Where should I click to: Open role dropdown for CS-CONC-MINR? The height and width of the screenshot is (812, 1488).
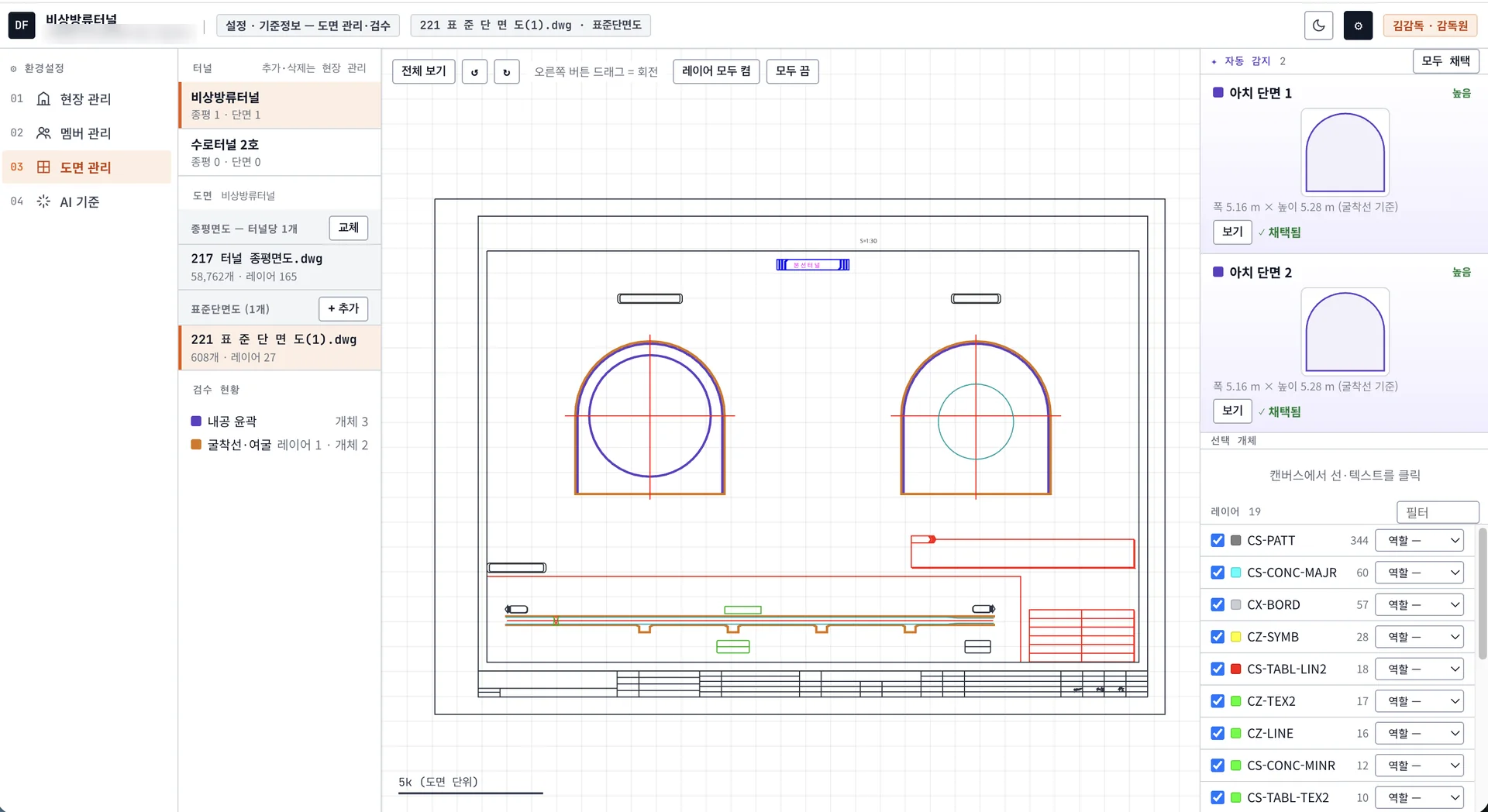click(x=1420, y=766)
